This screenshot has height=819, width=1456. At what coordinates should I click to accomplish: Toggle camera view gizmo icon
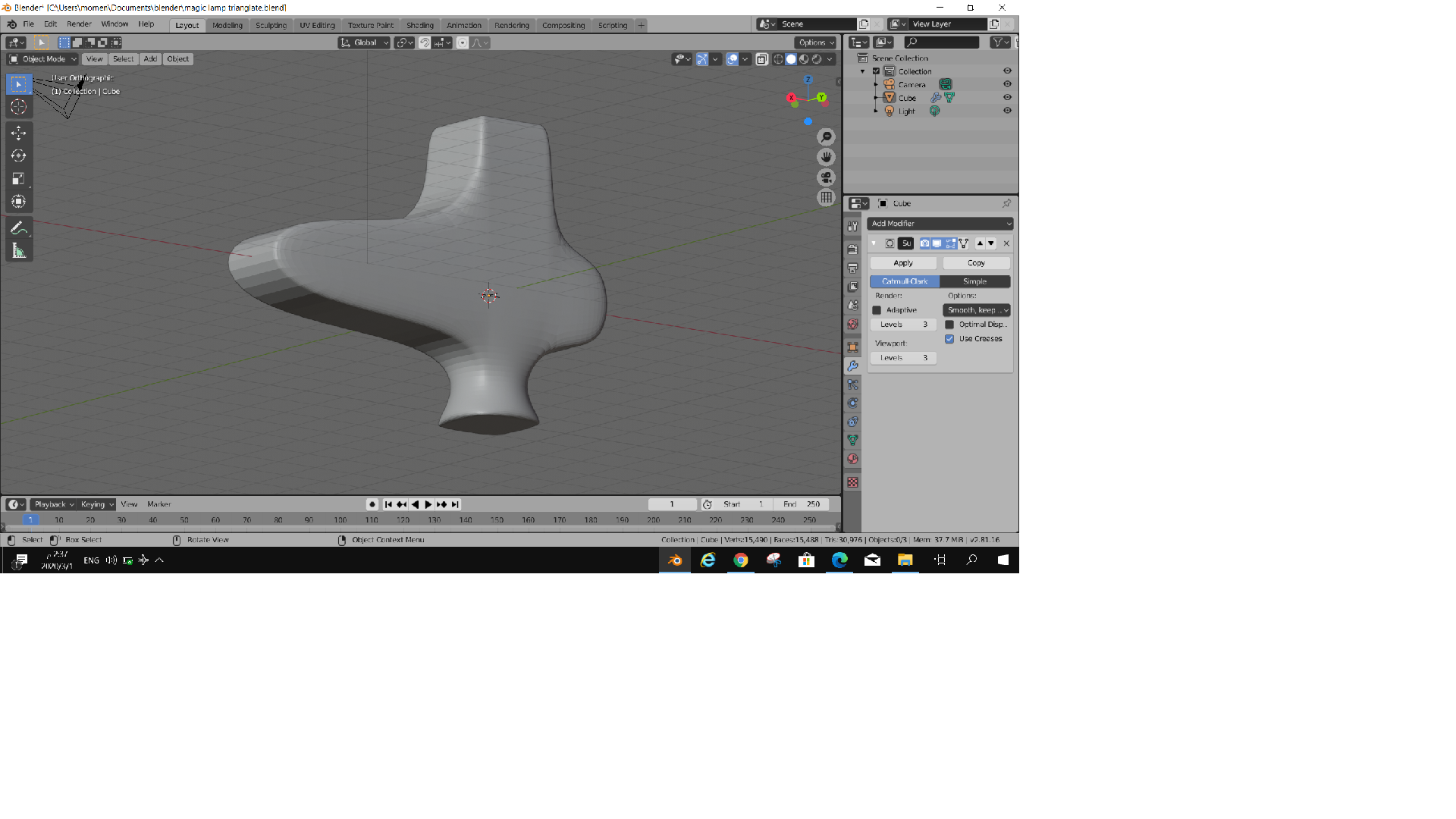point(826,177)
